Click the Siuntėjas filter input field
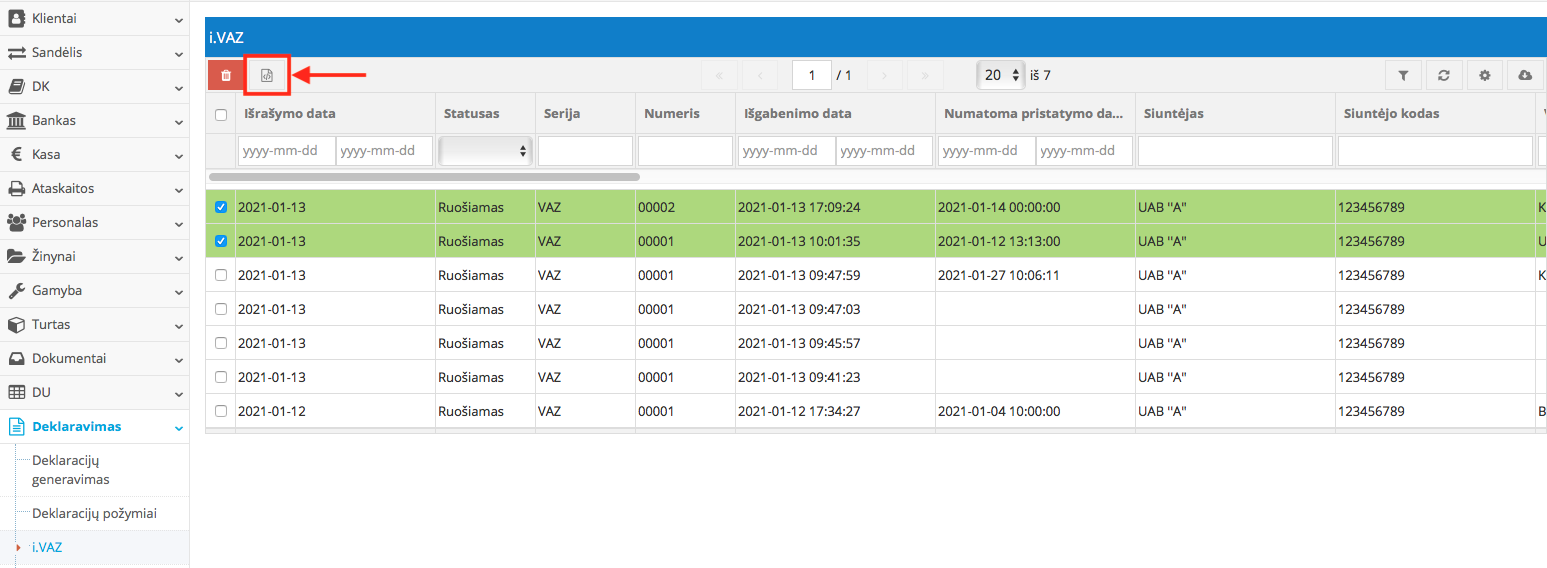The width and height of the screenshot is (1547, 568). [1235, 151]
